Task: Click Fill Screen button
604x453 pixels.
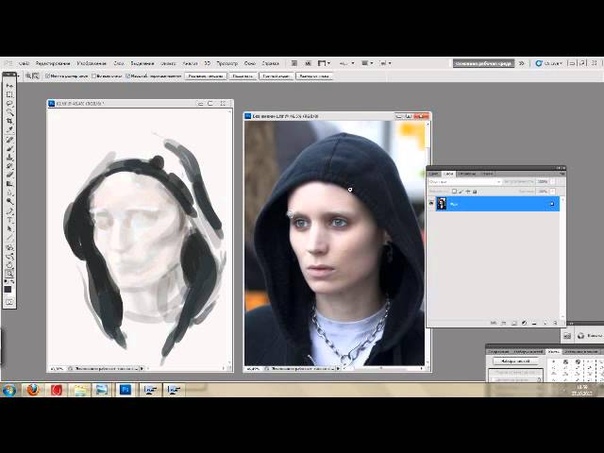Action: [276, 76]
